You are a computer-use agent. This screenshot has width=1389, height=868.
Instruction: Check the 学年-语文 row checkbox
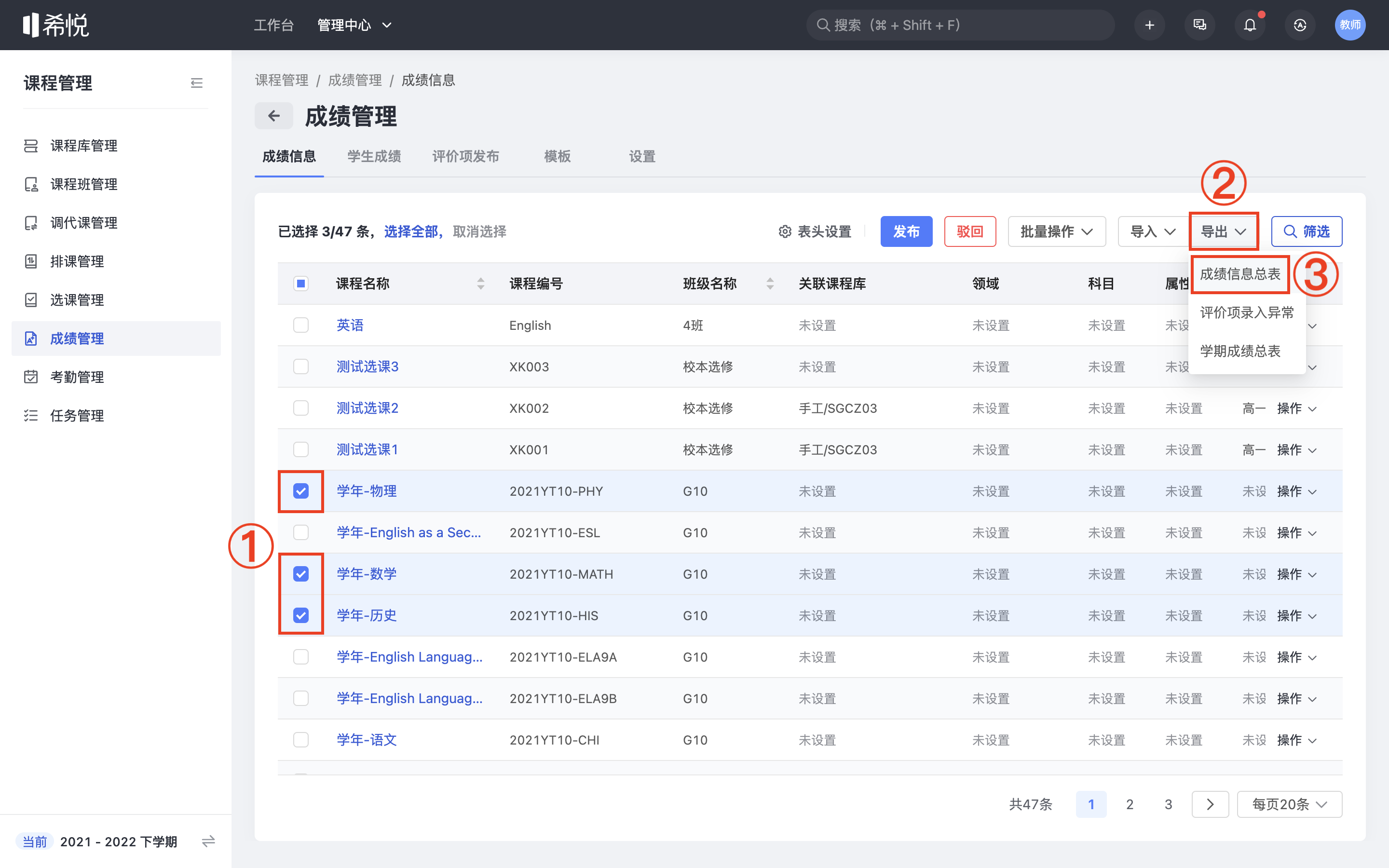(301, 739)
